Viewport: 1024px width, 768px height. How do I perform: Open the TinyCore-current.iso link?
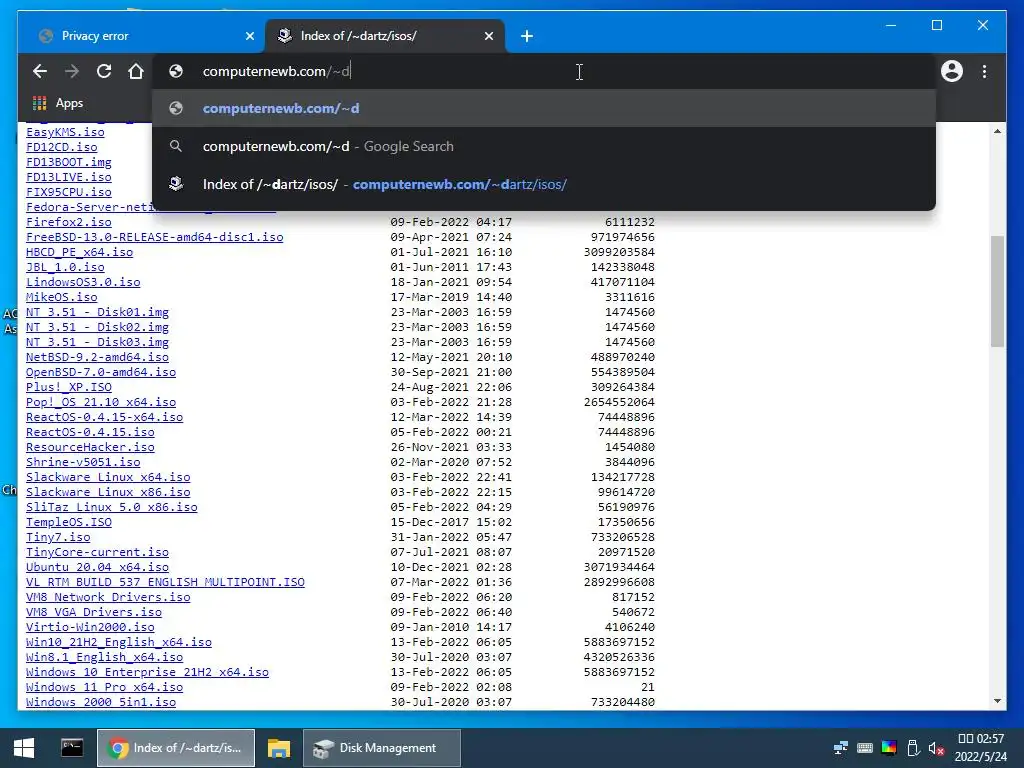97,552
